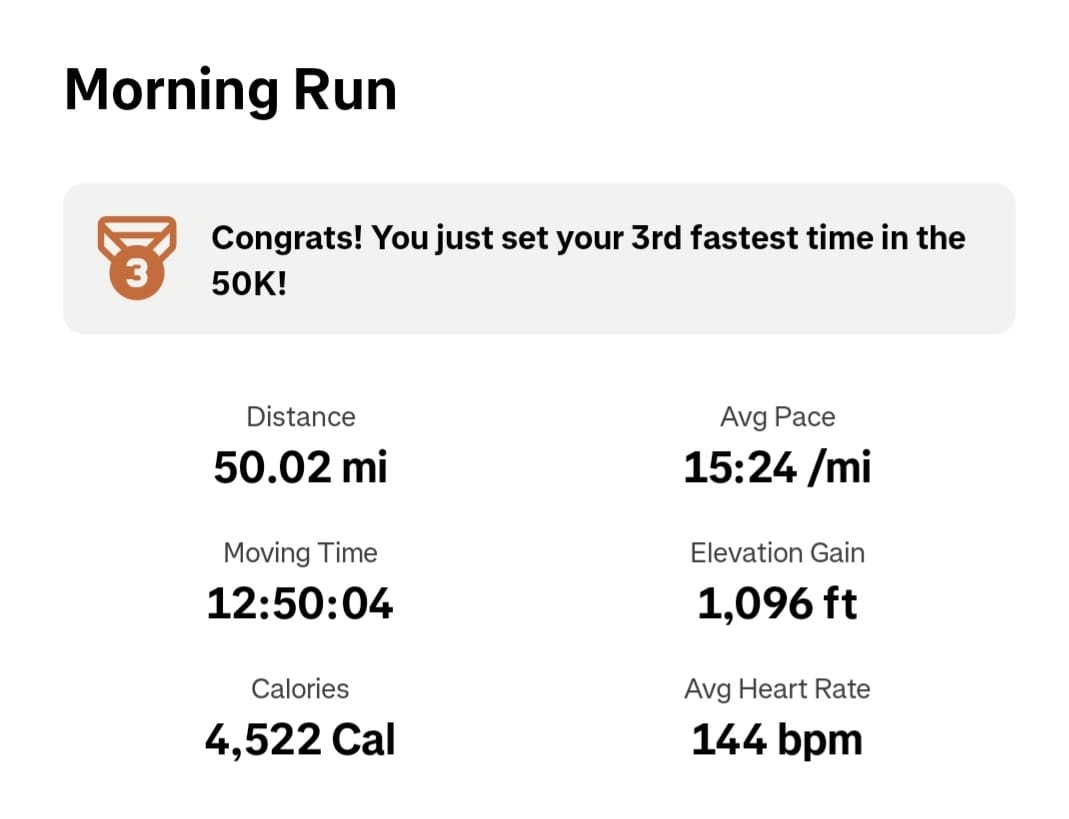This screenshot has width=1069, height=819.
Task: Tap the 144 bpm heart rate value
Action: pyautogui.click(x=777, y=740)
